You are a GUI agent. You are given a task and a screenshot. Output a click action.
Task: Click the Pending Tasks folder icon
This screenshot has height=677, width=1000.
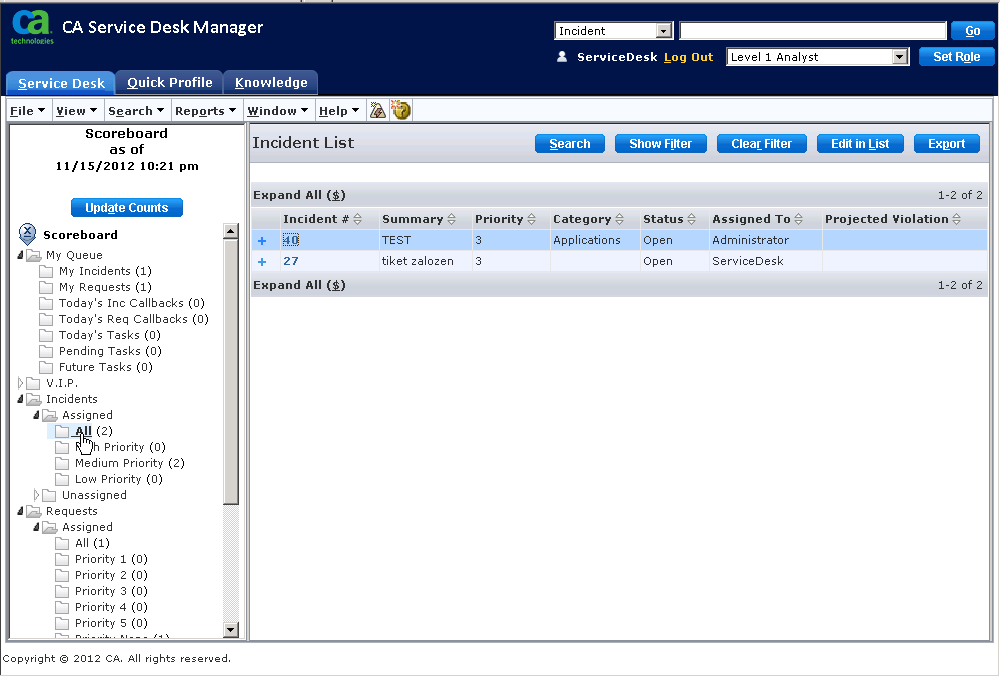tap(46, 351)
